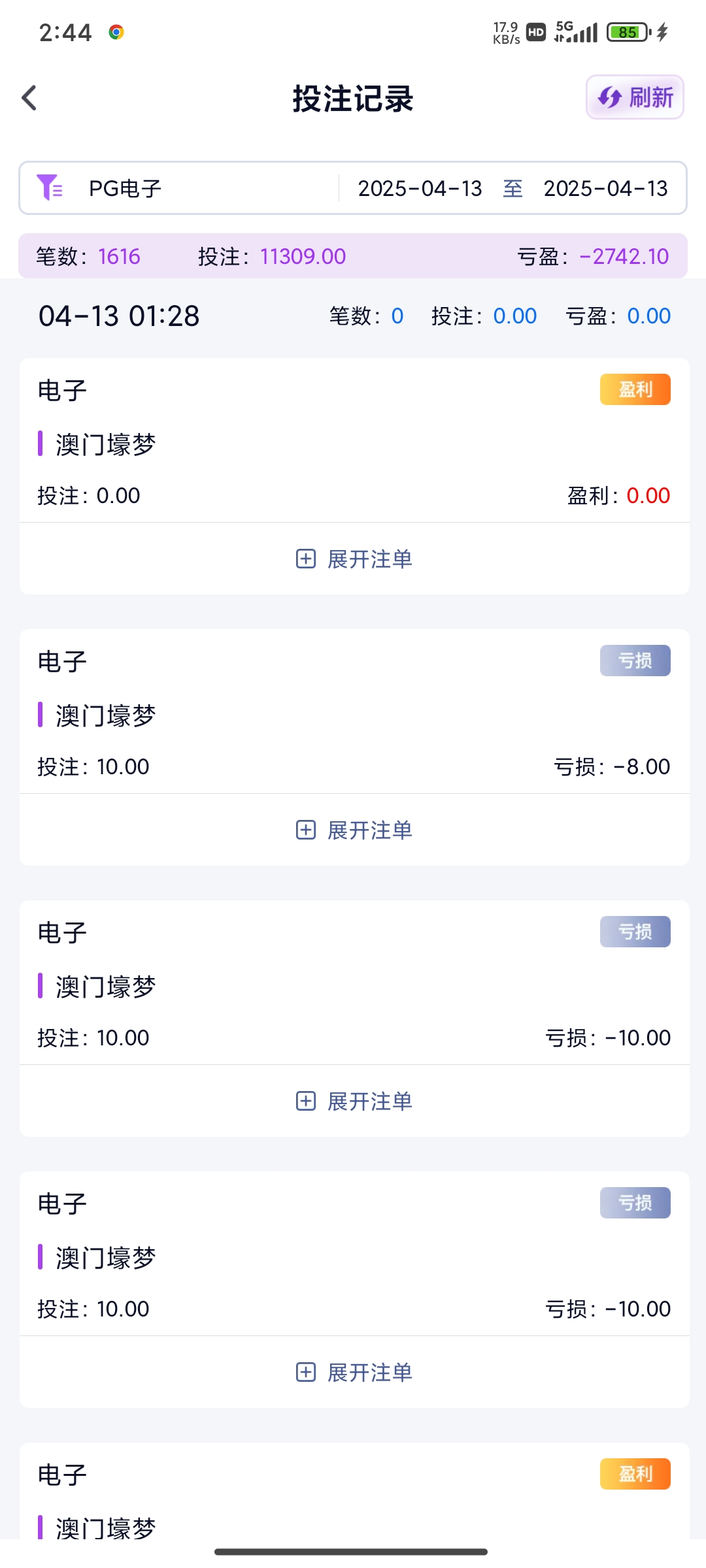Tap the bottom home gesture bar
This screenshot has height=1568, width=706.
click(351, 1552)
